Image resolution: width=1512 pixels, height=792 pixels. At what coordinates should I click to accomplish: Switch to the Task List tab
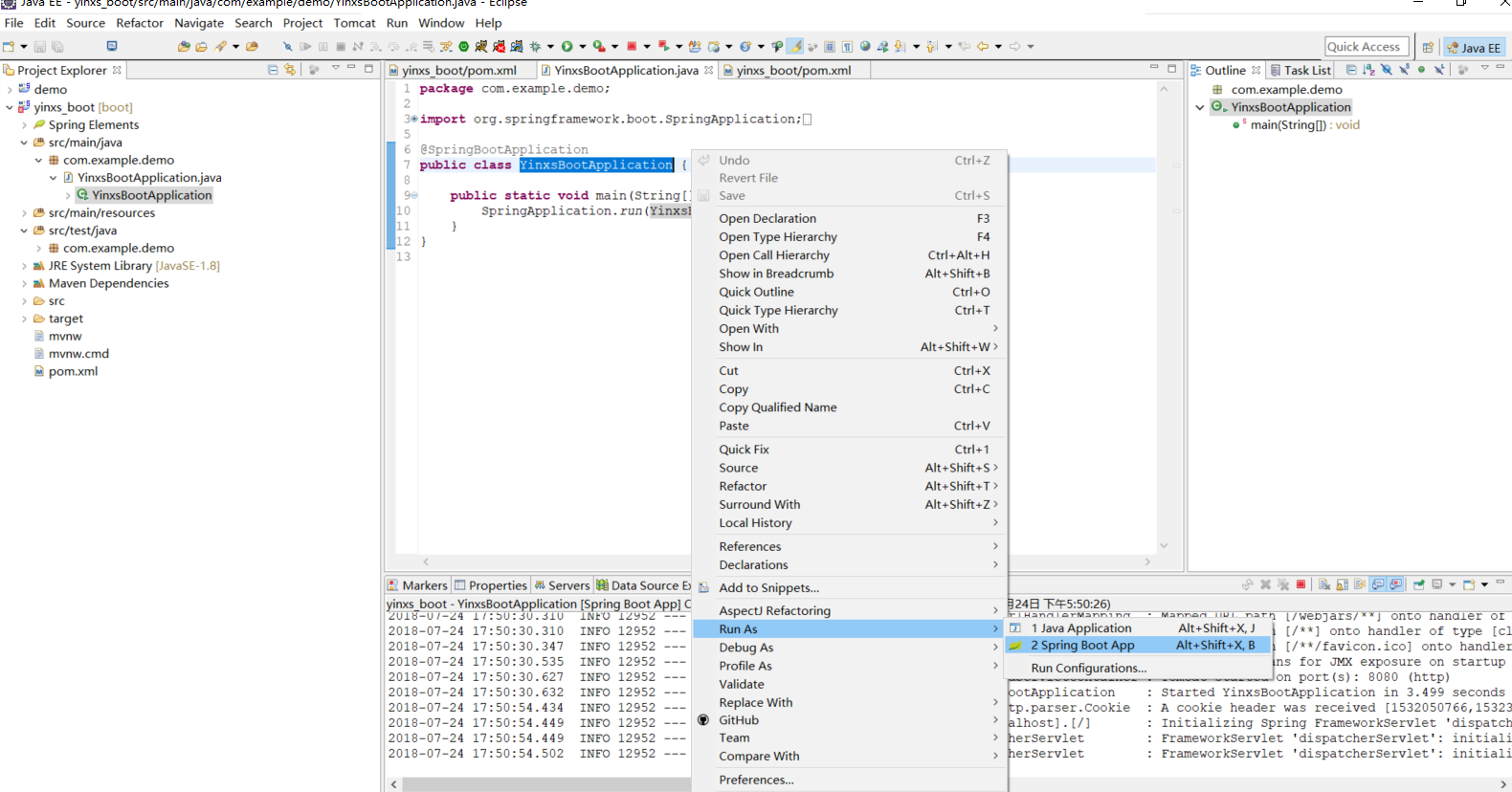pyautogui.click(x=1301, y=70)
